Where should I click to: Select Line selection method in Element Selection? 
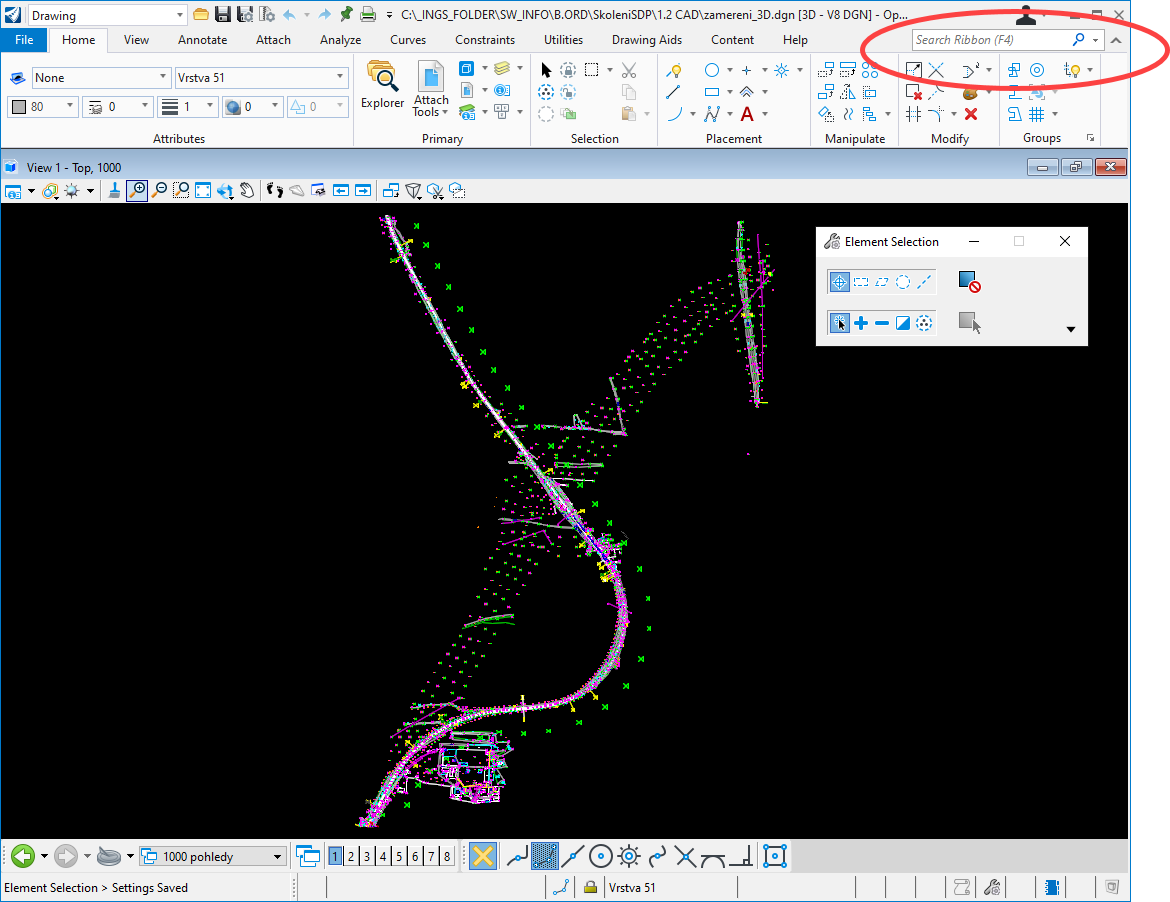click(x=925, y=282)
